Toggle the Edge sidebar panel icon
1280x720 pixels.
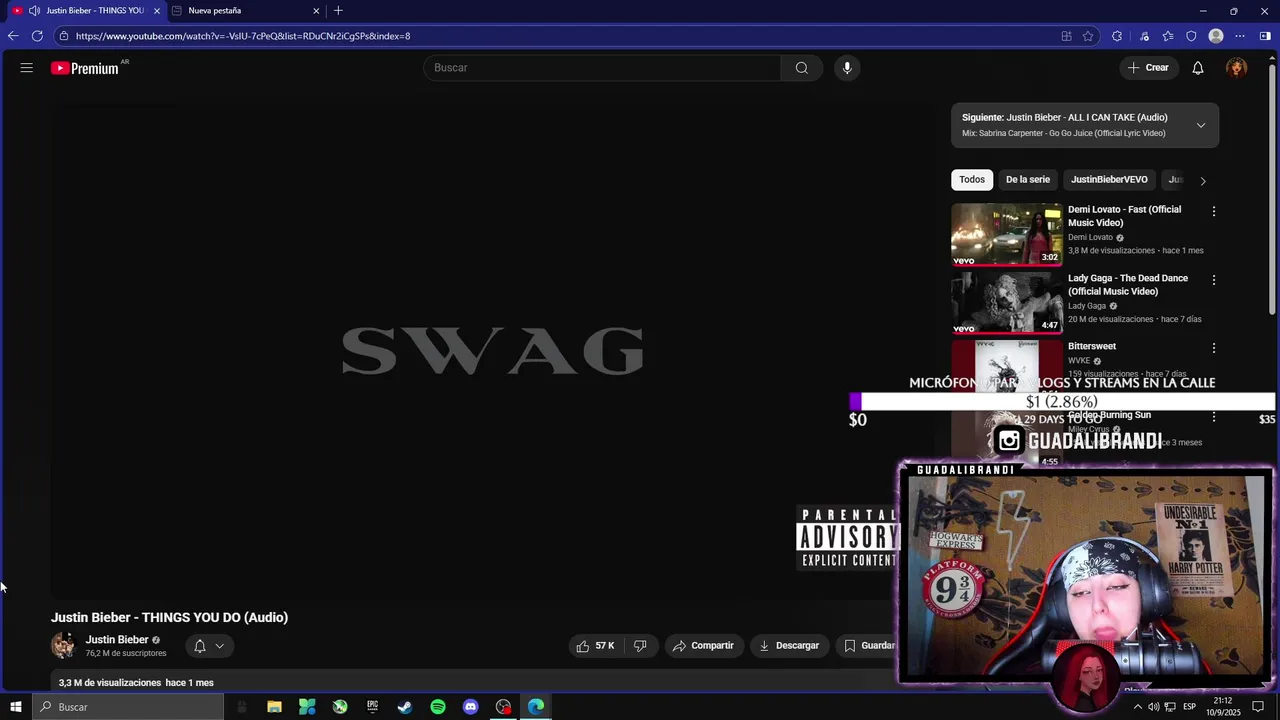point(1265,36)
